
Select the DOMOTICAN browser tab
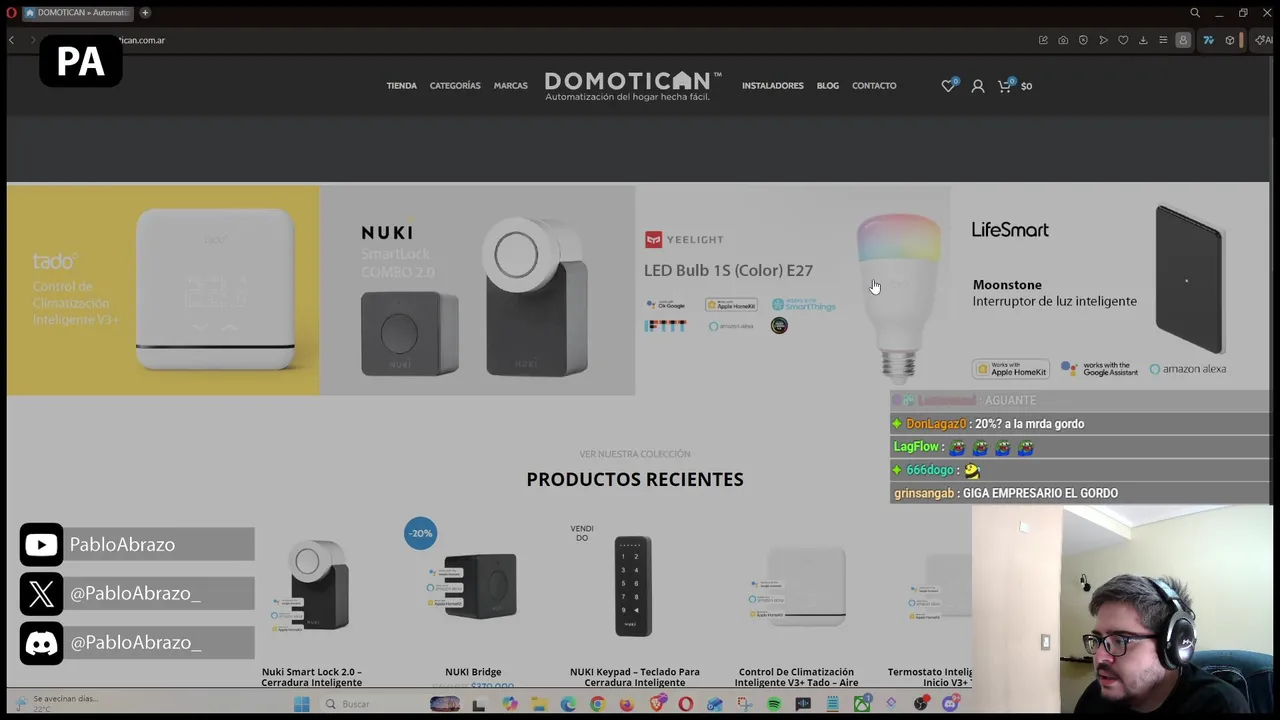click(x=78, y=13)
